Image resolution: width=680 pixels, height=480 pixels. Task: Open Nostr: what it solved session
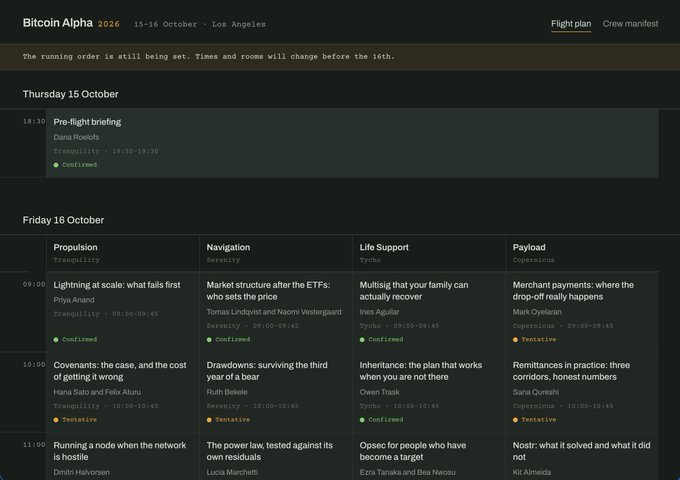(x=581, y=451)
